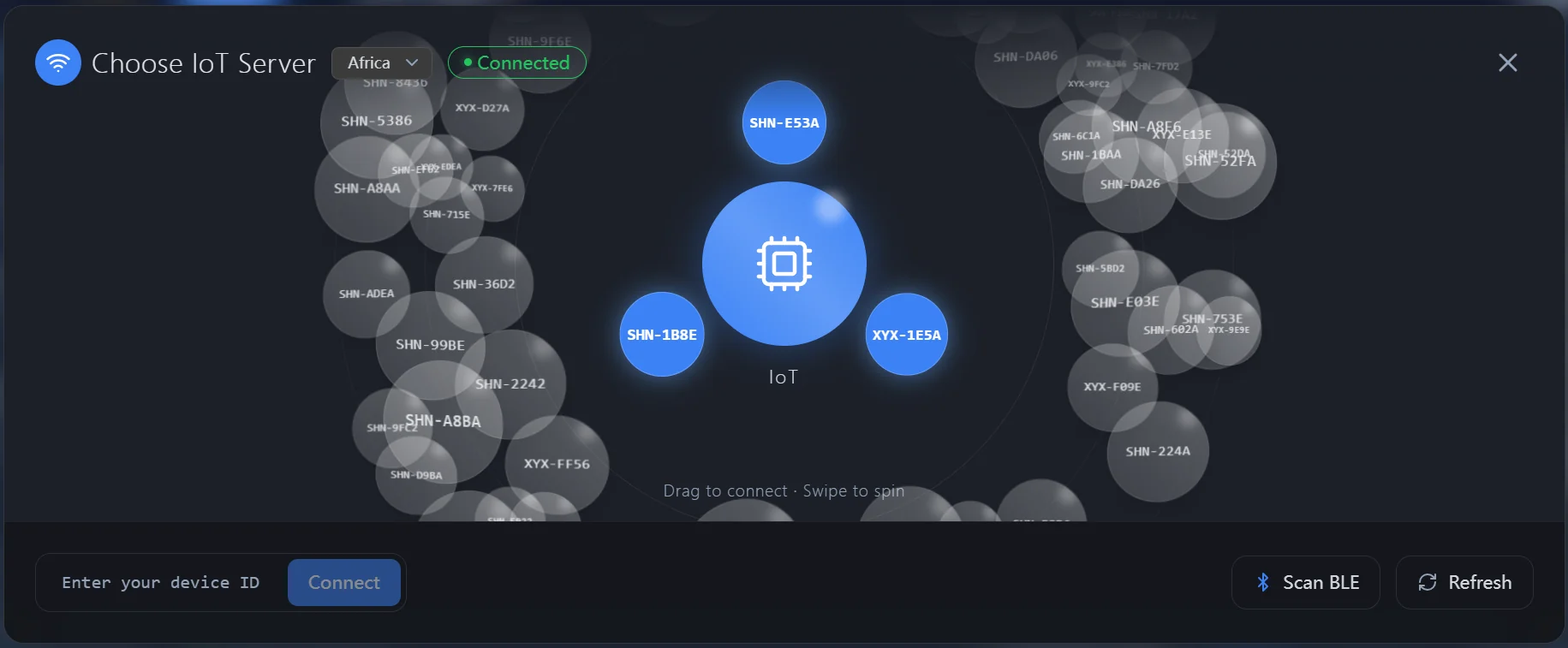This screenshot has width=1568, height=648.
Task: Click the Connected status badge
Action: [516, 62]
